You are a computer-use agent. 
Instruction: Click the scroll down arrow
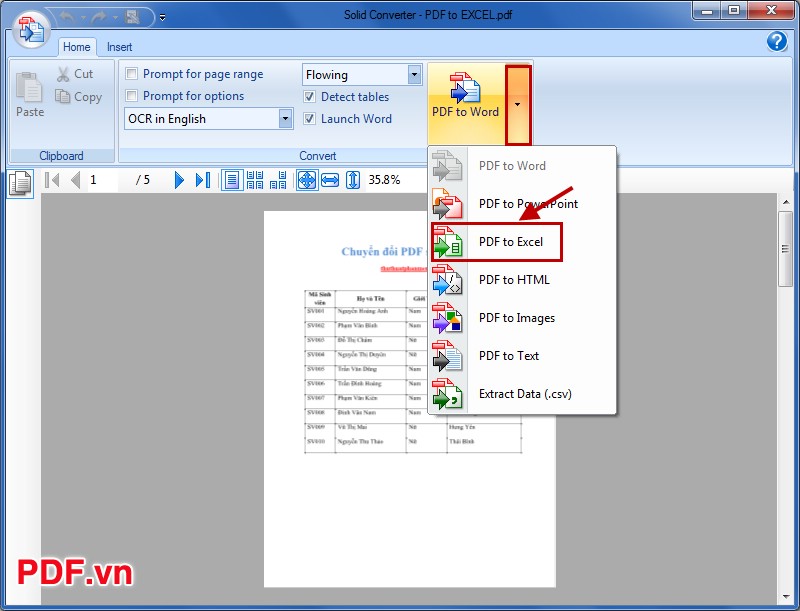(785, 597)
